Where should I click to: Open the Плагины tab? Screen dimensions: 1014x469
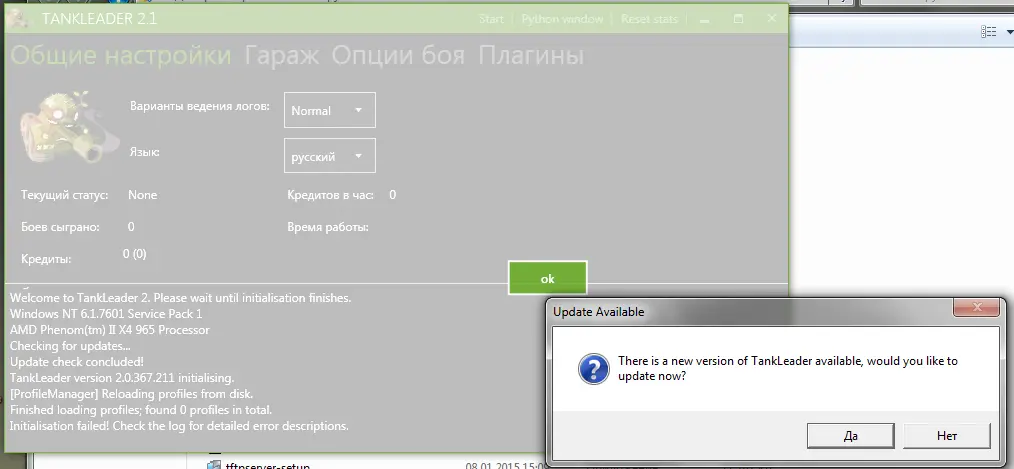point(531,56)
